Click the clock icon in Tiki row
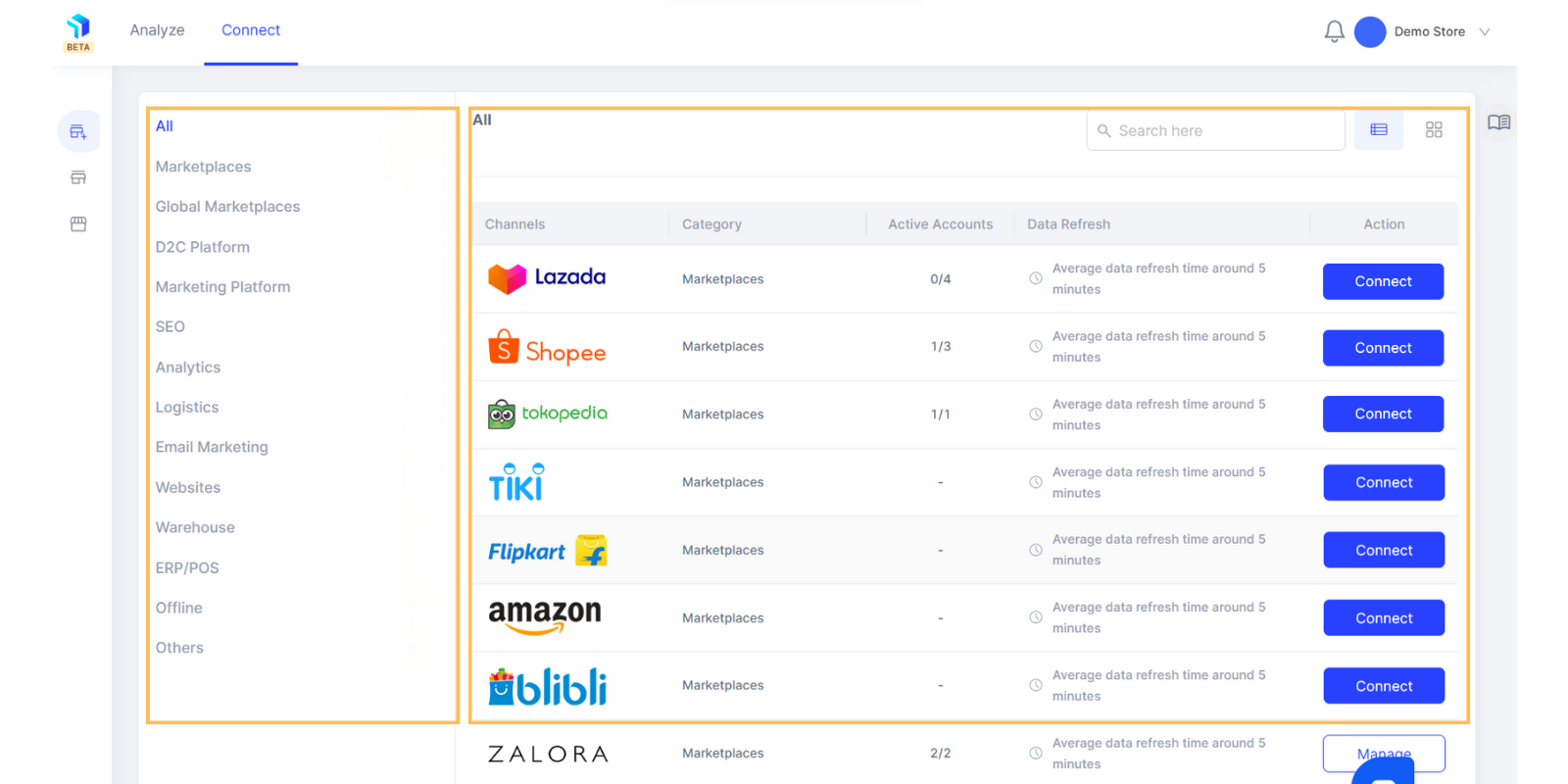 point(1035,482)
